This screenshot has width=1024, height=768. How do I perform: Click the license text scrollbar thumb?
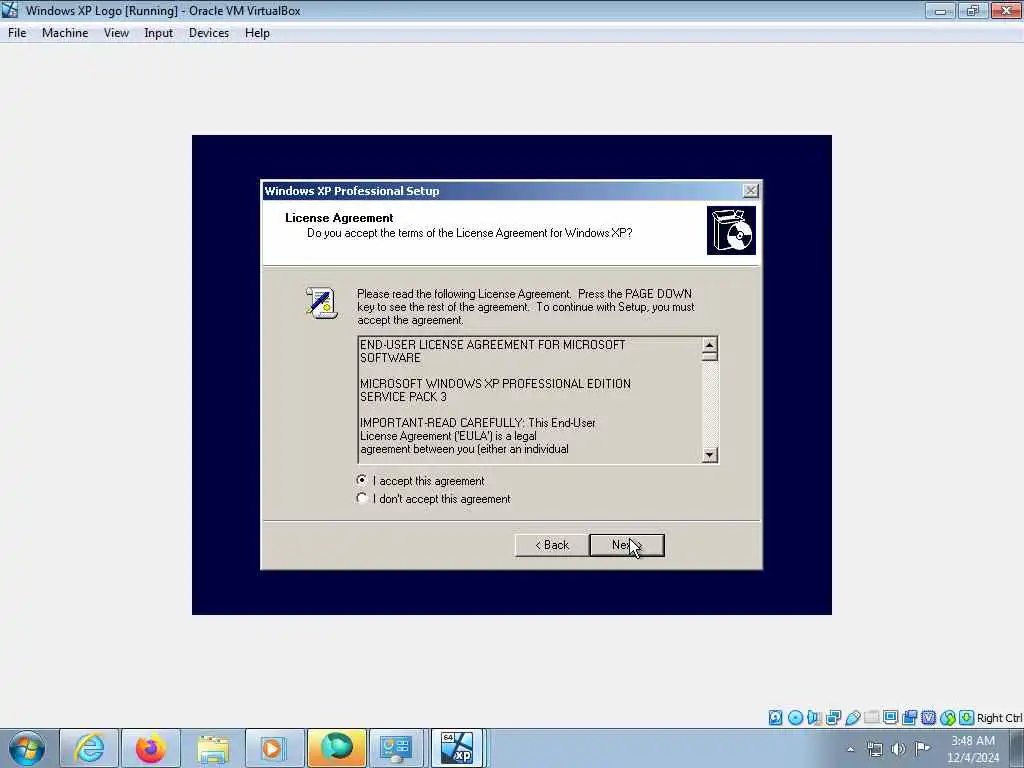709,356
